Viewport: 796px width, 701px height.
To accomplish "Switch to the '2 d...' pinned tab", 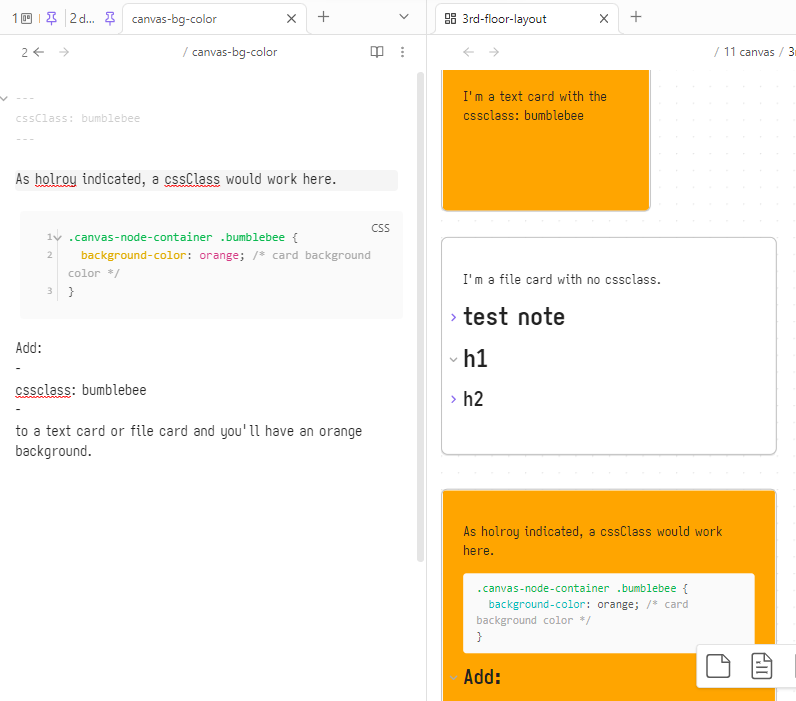I will [x=81, y=18].
